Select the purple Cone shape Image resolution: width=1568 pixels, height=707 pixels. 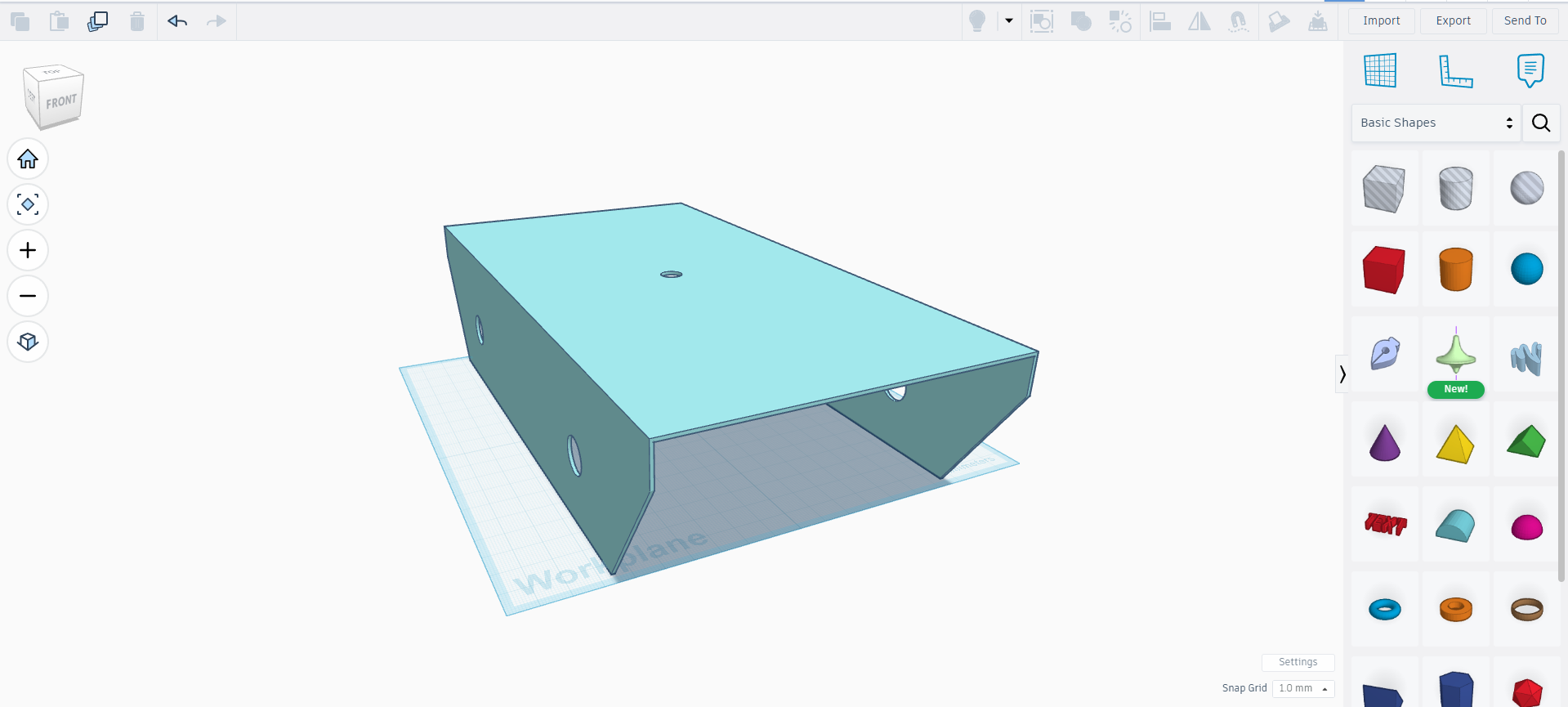click(1384, 442)
